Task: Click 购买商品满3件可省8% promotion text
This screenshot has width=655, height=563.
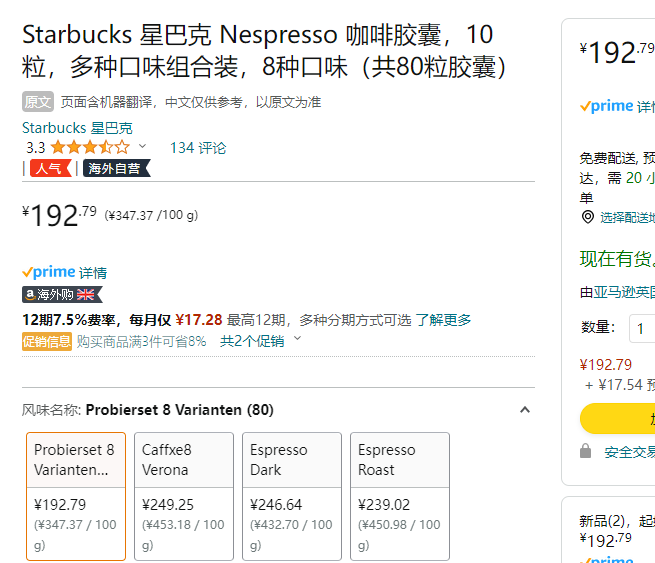Action: (x=141, y=341)
